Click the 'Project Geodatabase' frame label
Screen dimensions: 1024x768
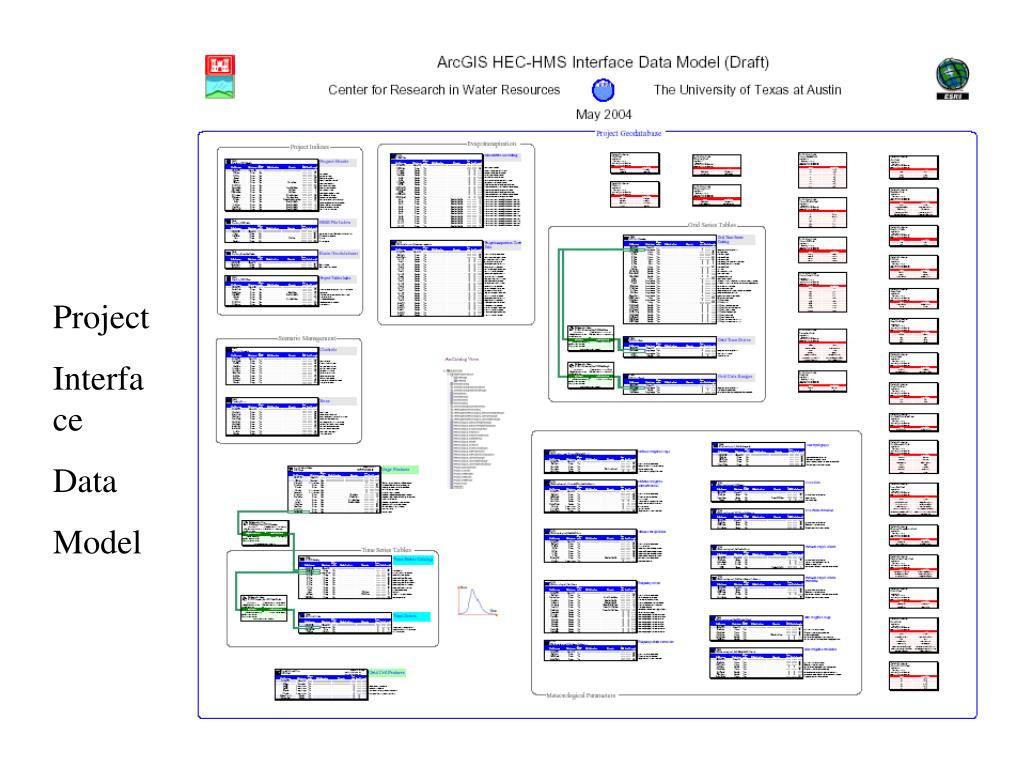[x=629, y=133]
